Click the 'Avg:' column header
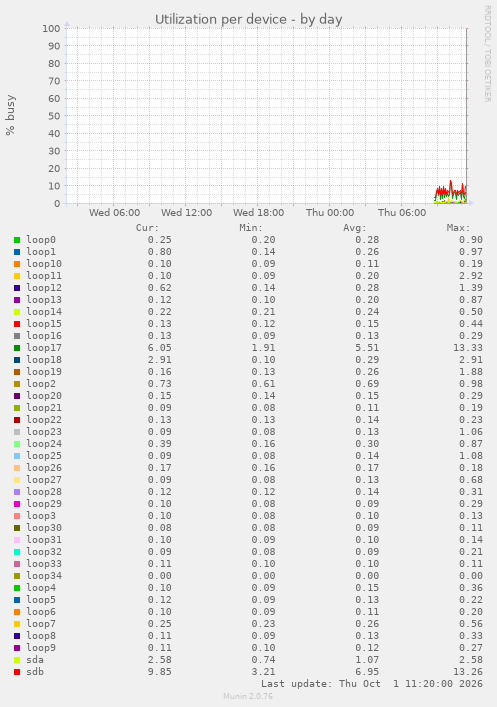The image size is (497, 707). point(354,228)
